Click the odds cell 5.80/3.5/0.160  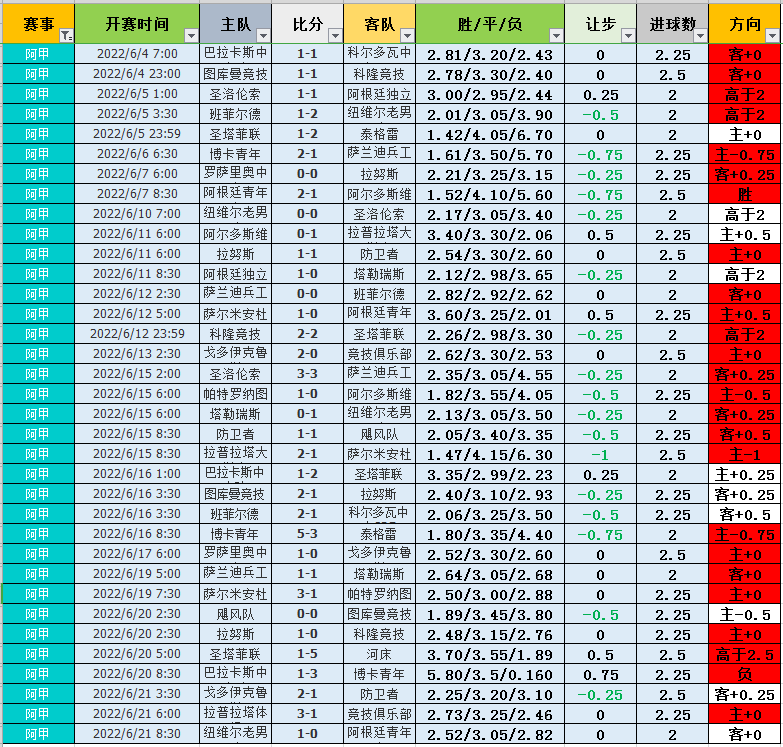click(489, 674)
